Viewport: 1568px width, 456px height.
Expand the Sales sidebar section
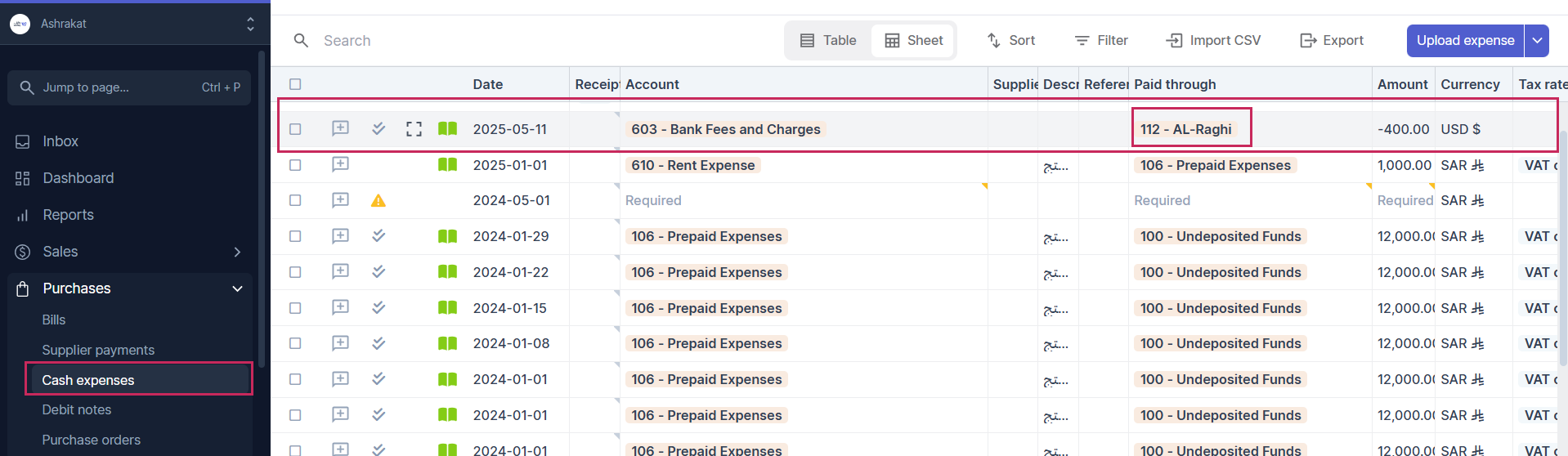(237, 252)
